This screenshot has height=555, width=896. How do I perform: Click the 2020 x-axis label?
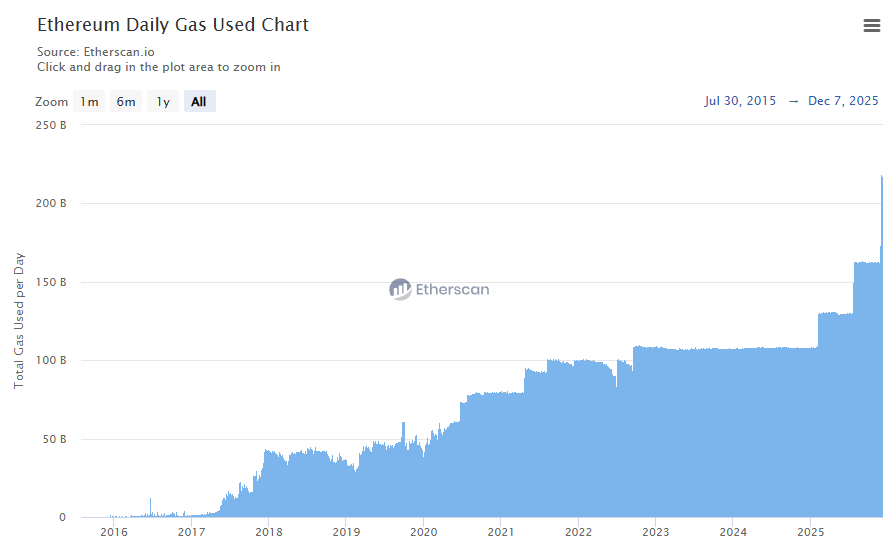tap(423, 532)
